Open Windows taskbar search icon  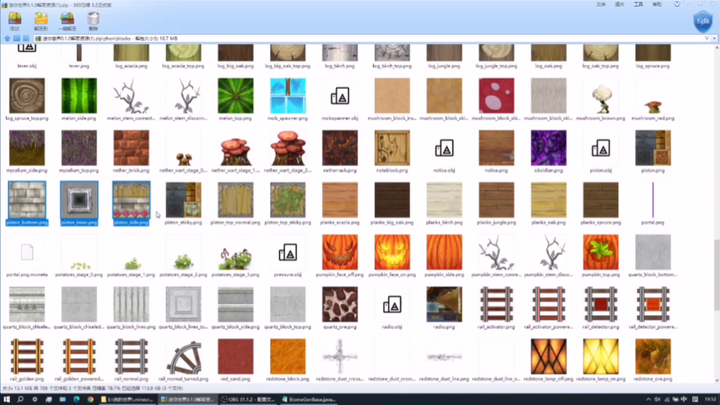click(21, 399)
